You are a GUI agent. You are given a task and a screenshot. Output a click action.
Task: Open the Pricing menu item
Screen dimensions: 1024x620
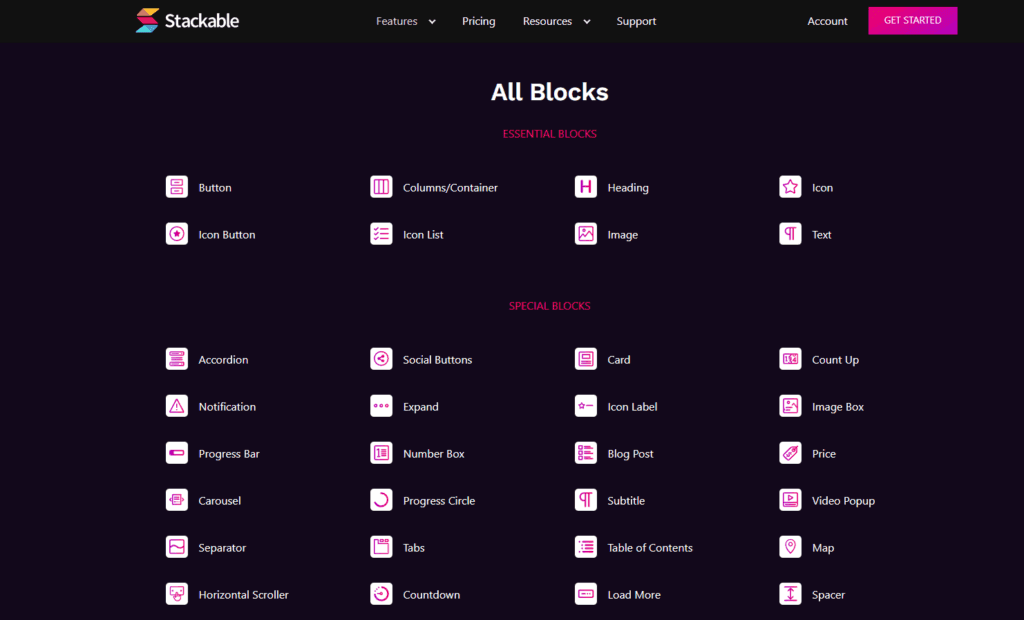pos(479,21)
